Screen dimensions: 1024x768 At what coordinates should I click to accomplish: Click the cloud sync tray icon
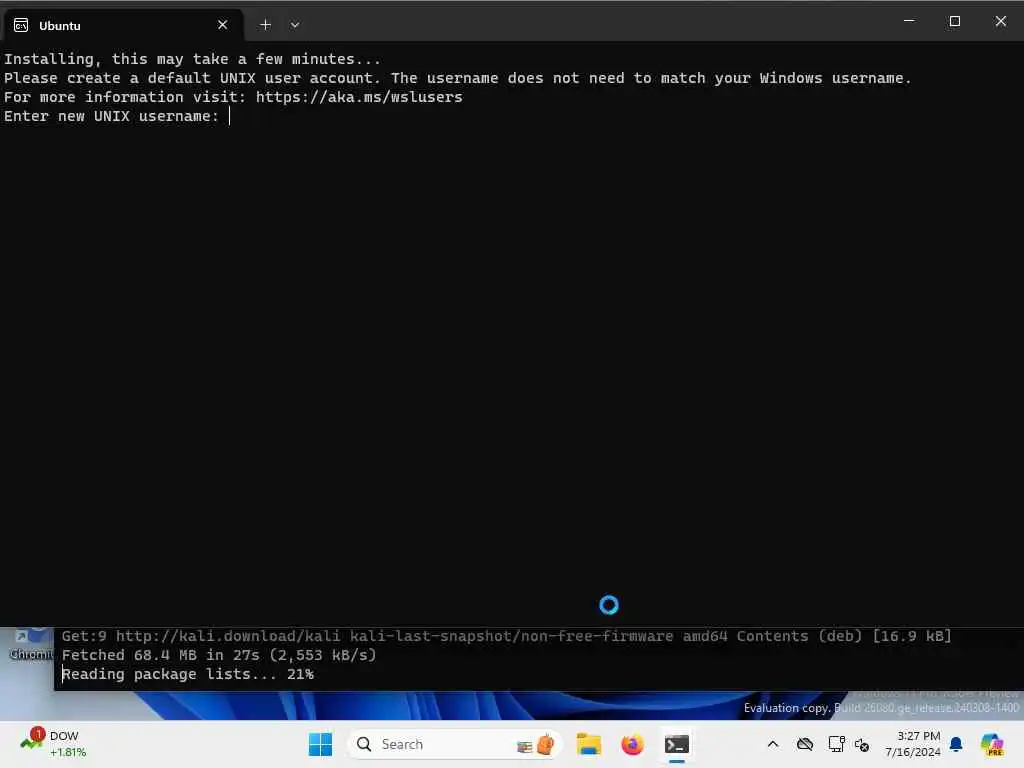[805, 744]
